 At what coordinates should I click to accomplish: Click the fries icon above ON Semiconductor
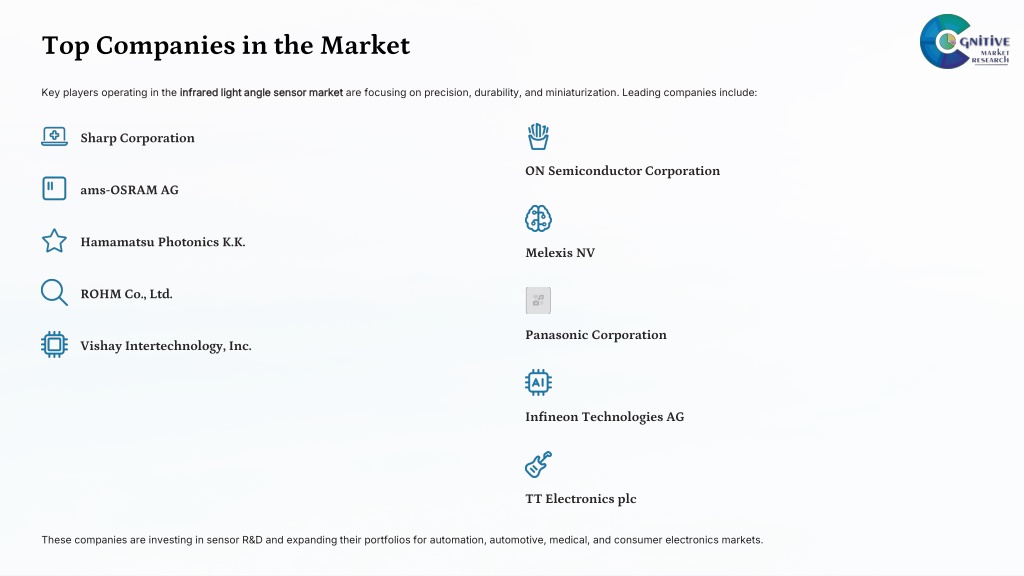[x=538, y=136]
